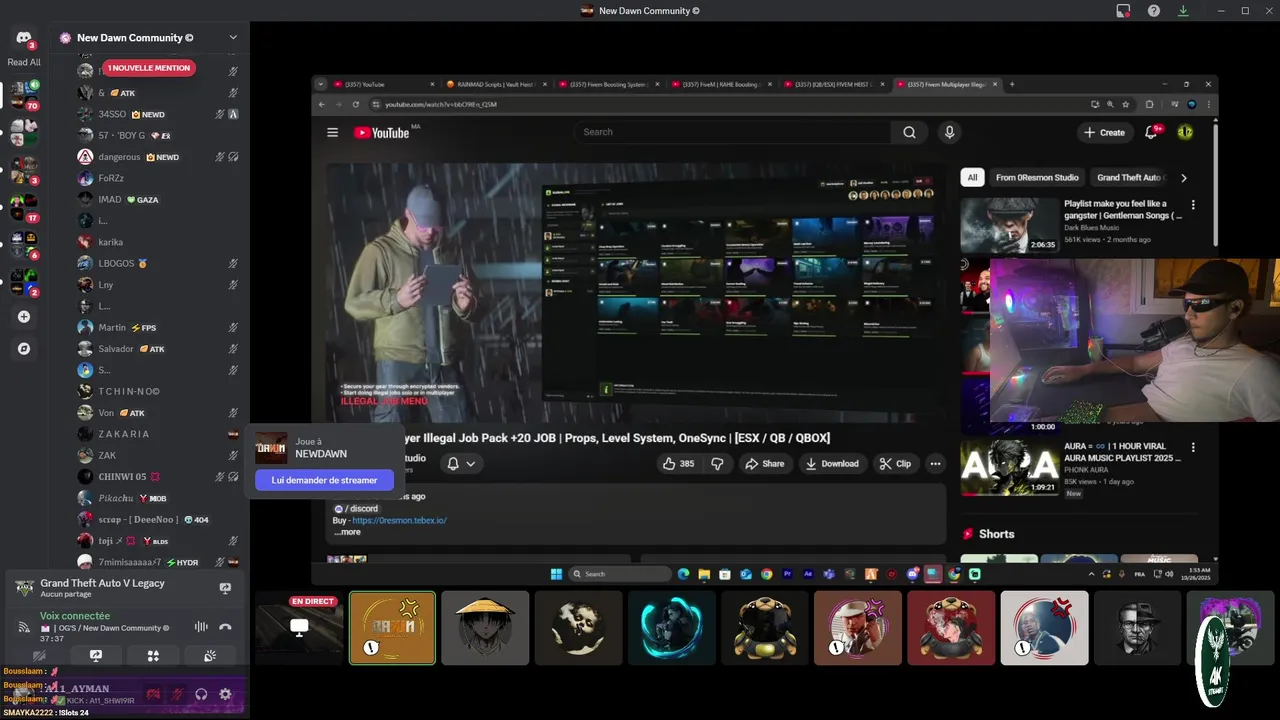Image resolution: width=1280 pixels, height=720 pixels.
Task: Click Download button under video
Action: coord(833,464)
